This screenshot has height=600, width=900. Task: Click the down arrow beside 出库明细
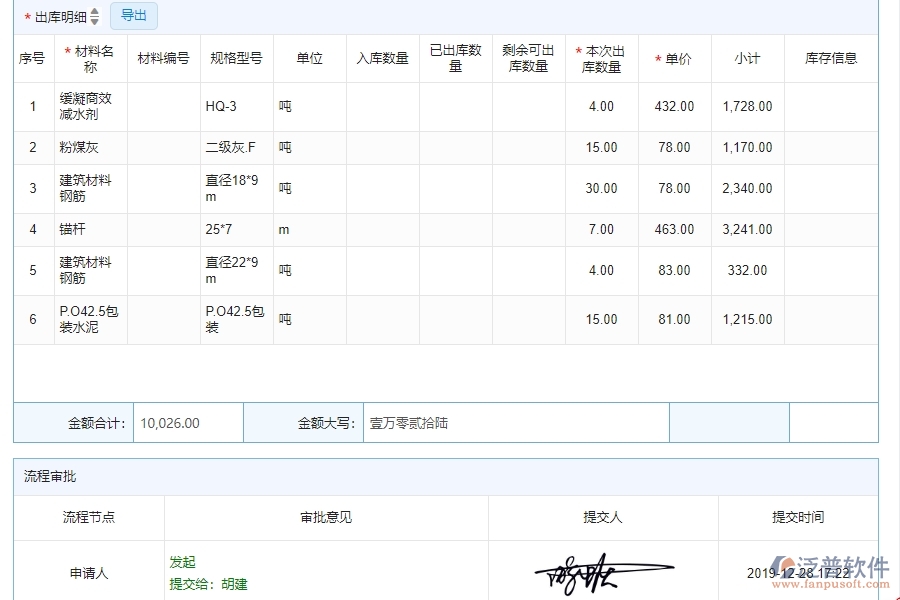(94, 19)
